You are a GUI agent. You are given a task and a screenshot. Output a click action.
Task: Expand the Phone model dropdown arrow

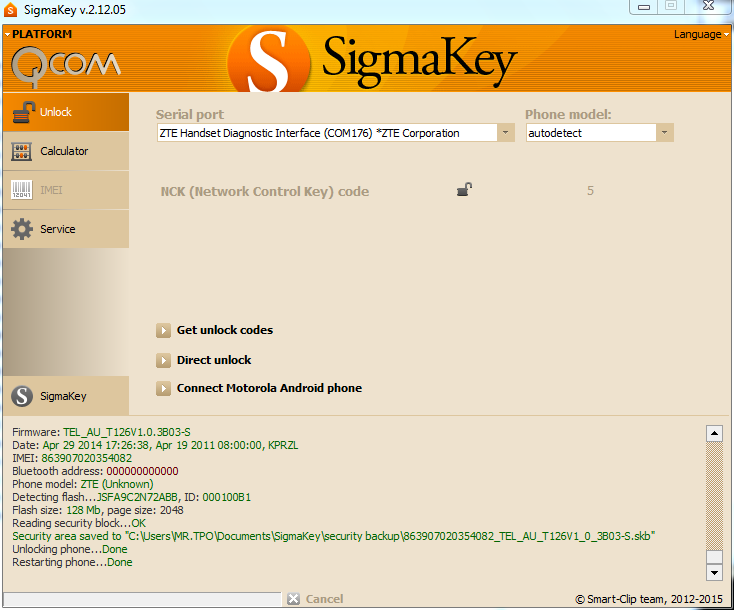point(665,132)
